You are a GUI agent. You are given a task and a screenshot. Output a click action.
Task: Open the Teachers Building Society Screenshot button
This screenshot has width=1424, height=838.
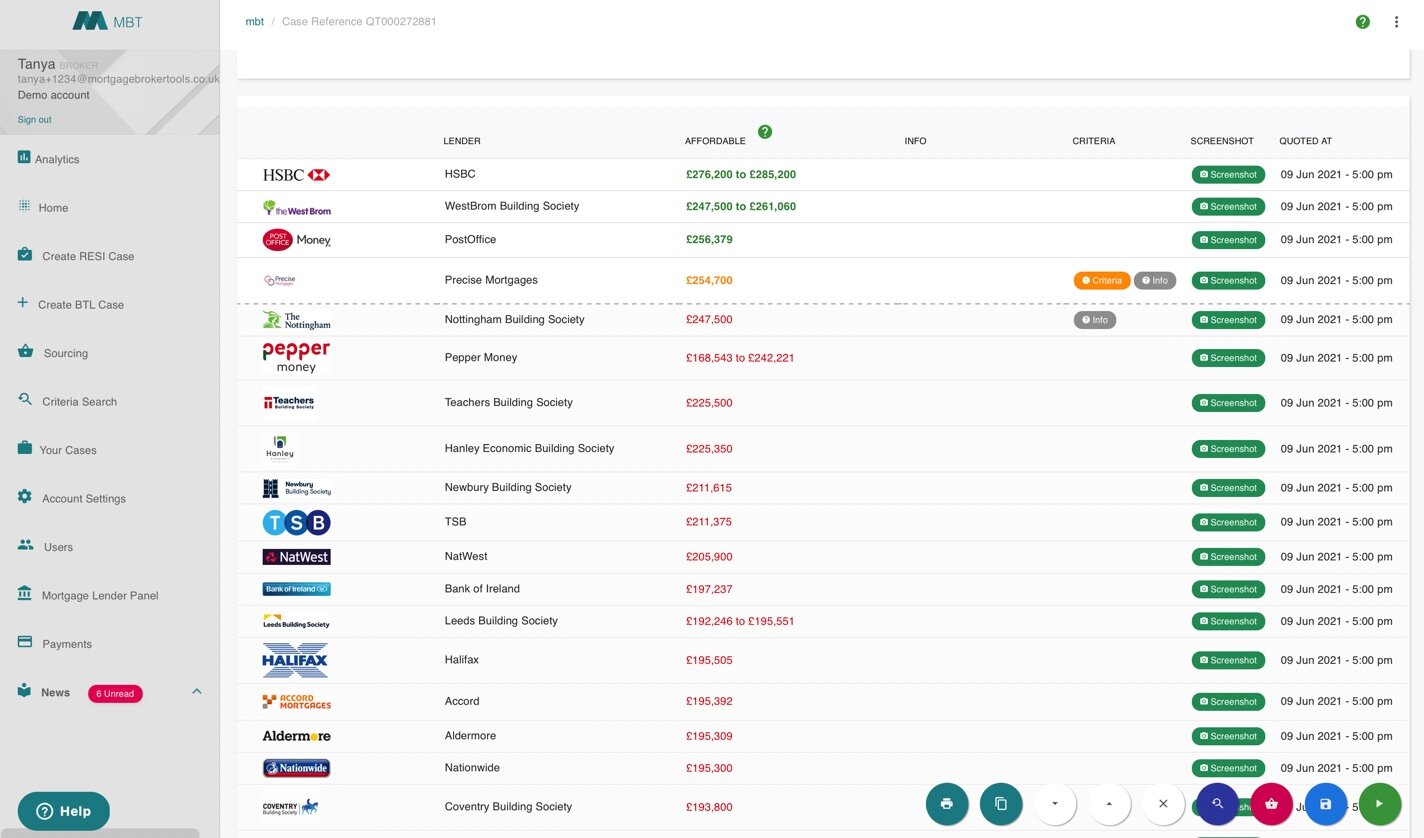click(x=1228, y=403)
